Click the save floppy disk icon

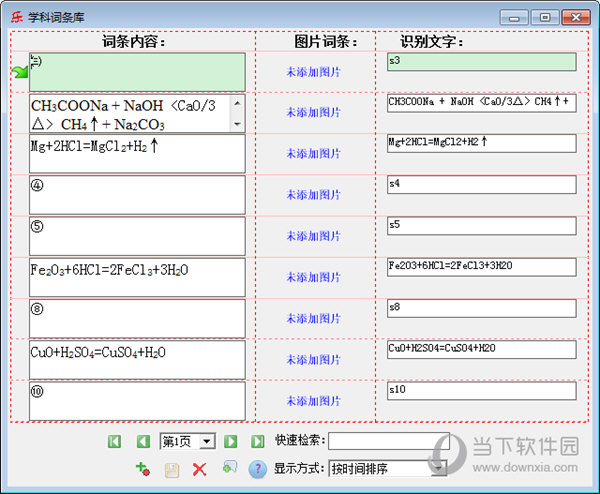point(172,470)
